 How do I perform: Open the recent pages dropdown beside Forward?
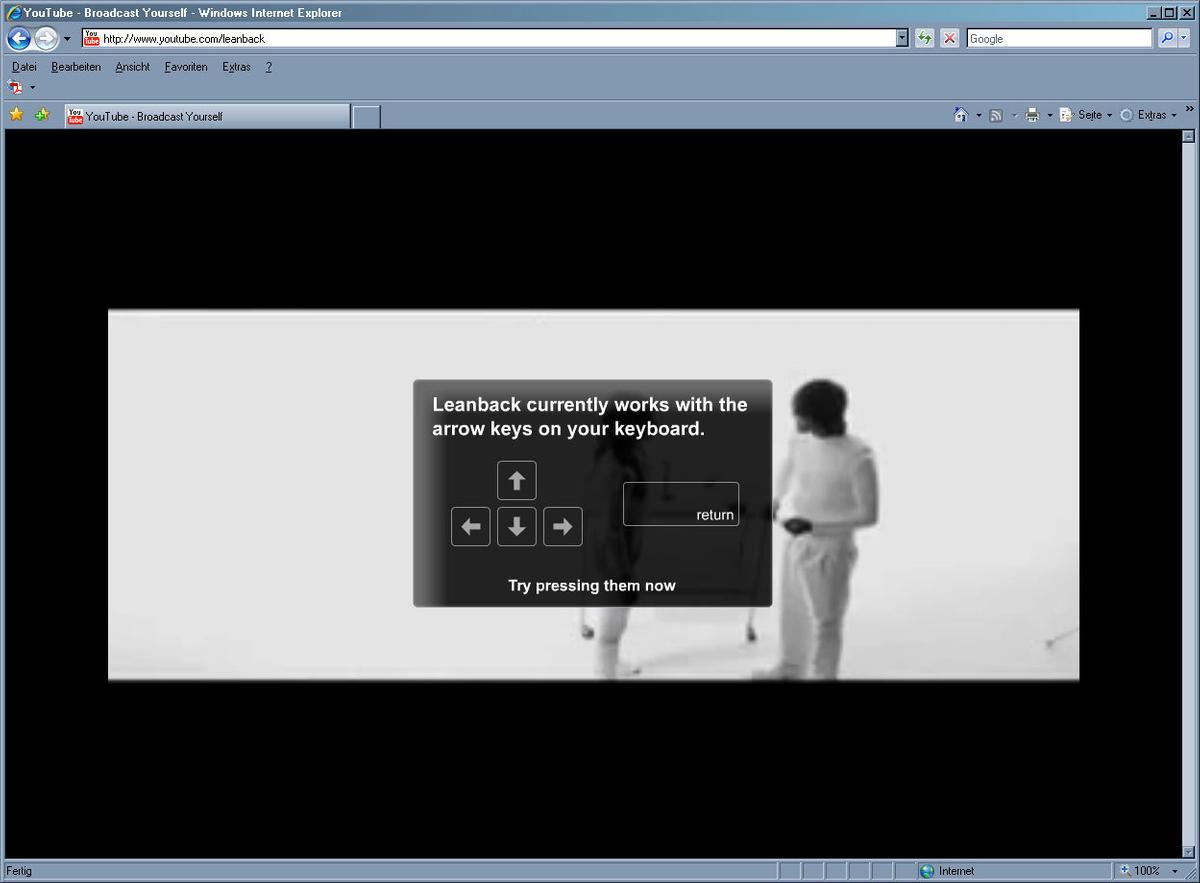67,39
